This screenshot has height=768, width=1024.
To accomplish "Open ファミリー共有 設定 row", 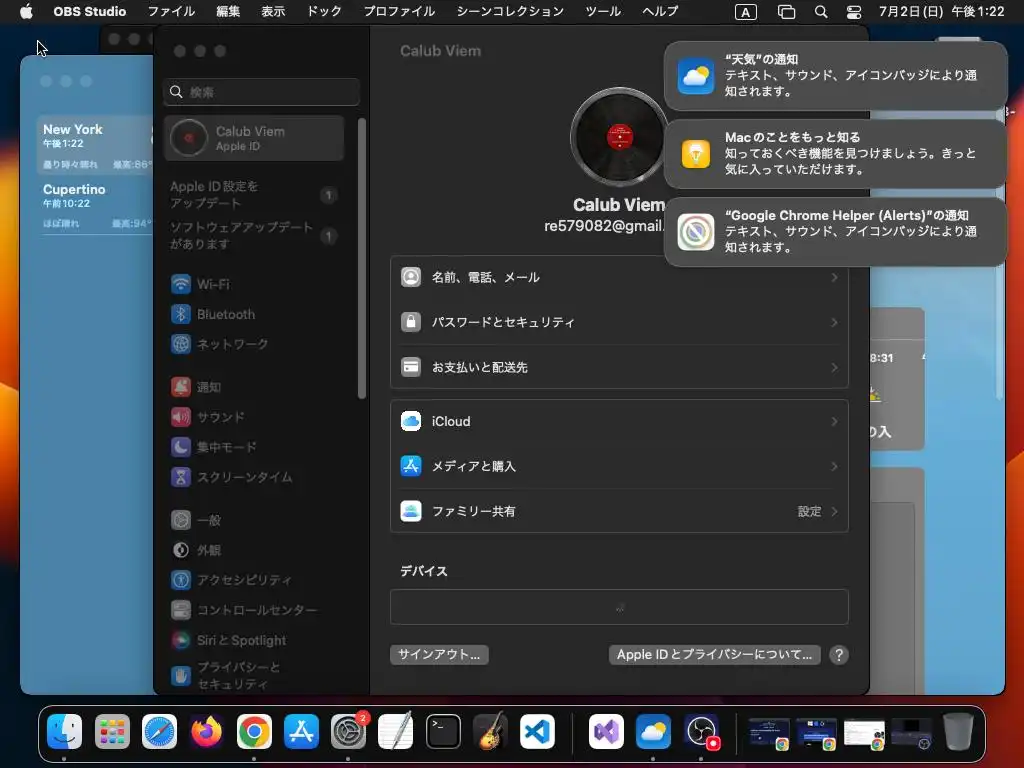I will (619, 511).
